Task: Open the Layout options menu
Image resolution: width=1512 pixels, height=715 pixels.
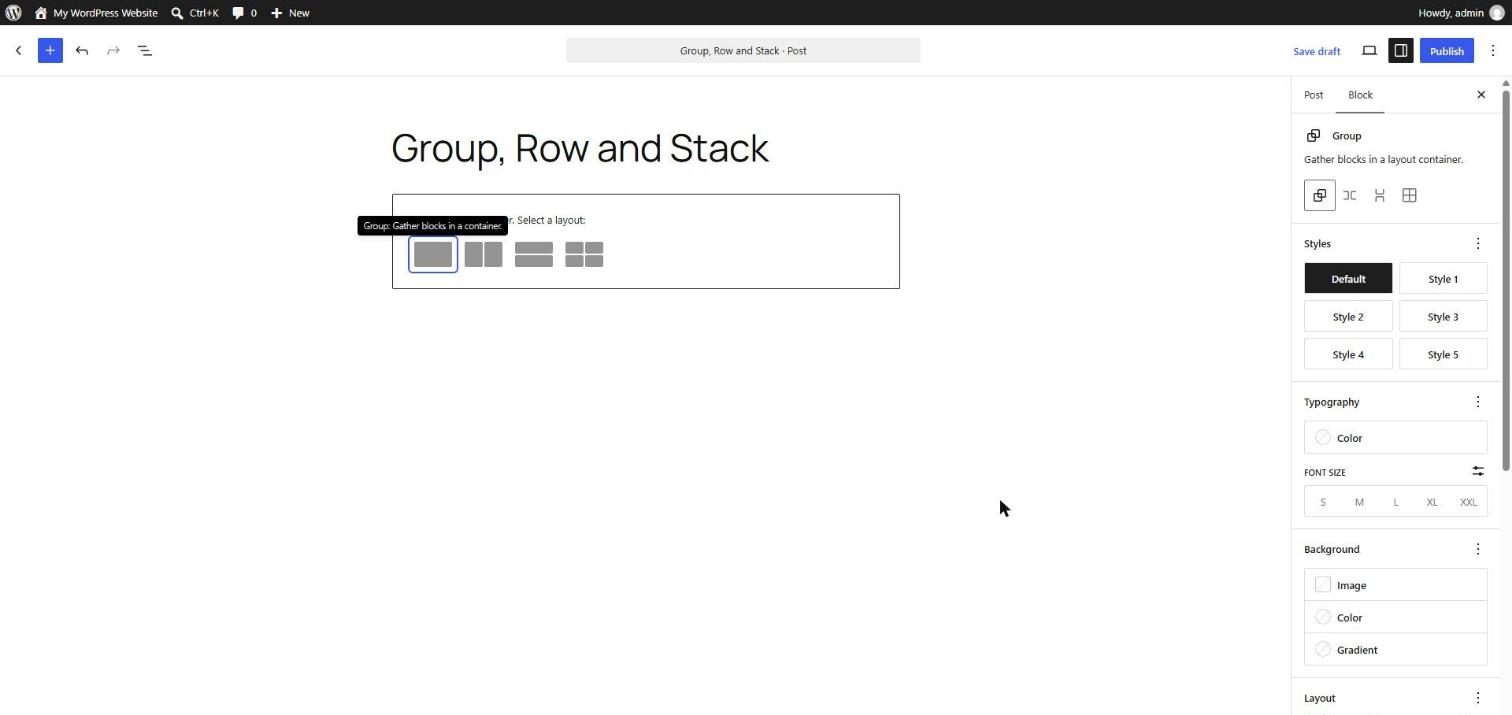Action: coord(1478,698)
